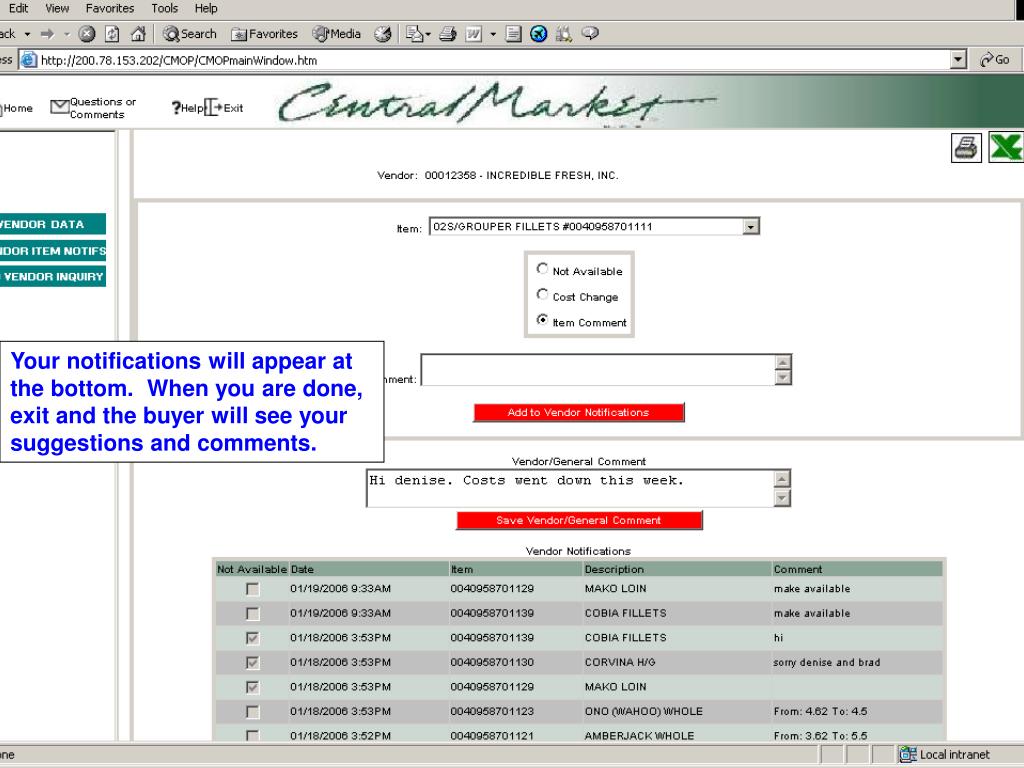Click the Vendor/General Comment box down arrow
This screenshot has height=768, width=1024.
point(782,498)
